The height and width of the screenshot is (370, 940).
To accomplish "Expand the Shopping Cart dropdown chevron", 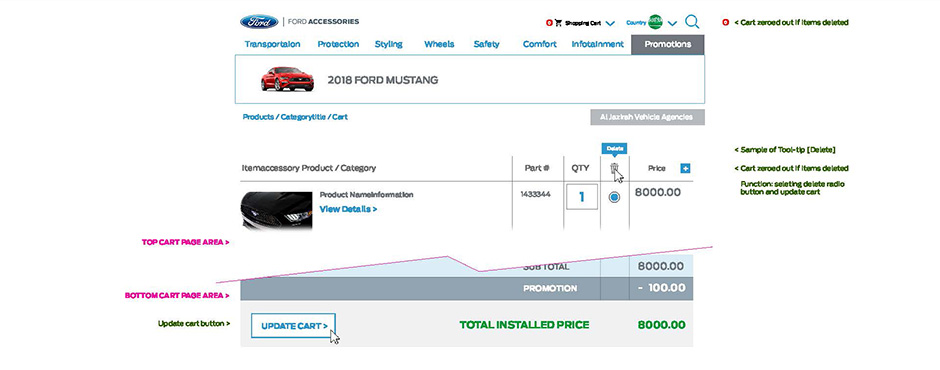I will click(x=610, y=24).
